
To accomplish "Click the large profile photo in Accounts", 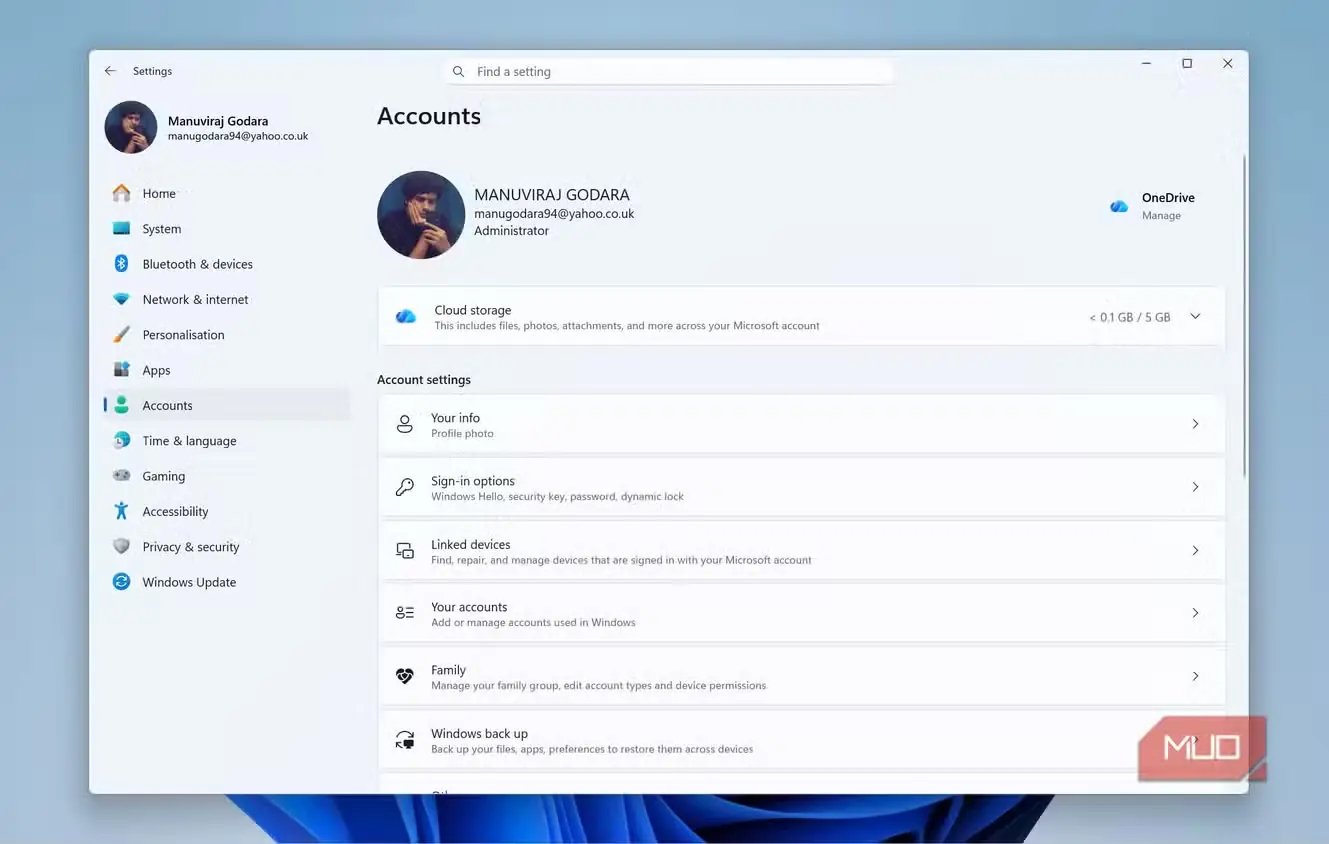I will (421, 215).
